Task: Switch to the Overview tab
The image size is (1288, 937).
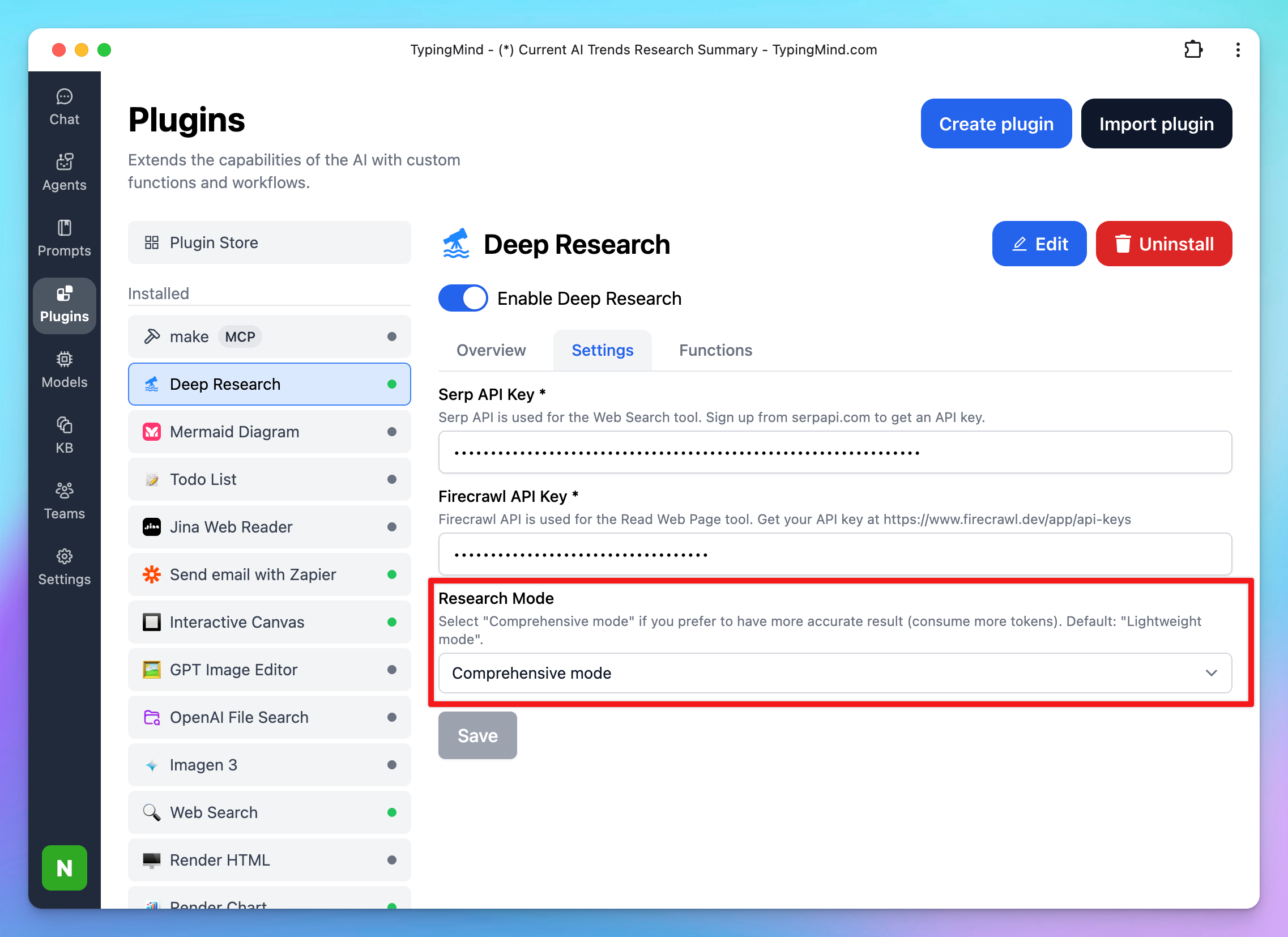Action: coord(491,350)
